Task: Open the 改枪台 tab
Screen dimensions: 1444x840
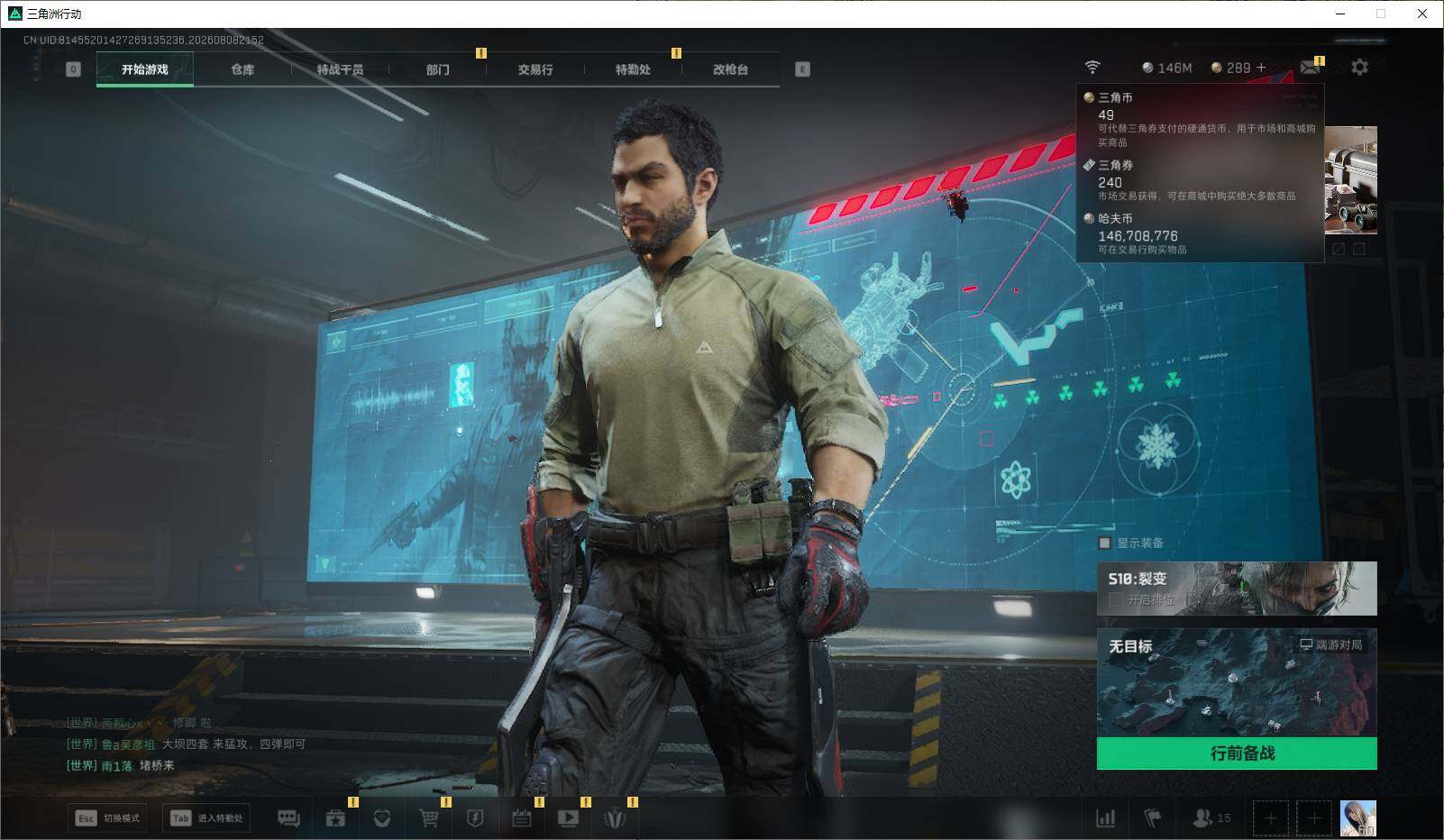Action: tap(730, 69)
